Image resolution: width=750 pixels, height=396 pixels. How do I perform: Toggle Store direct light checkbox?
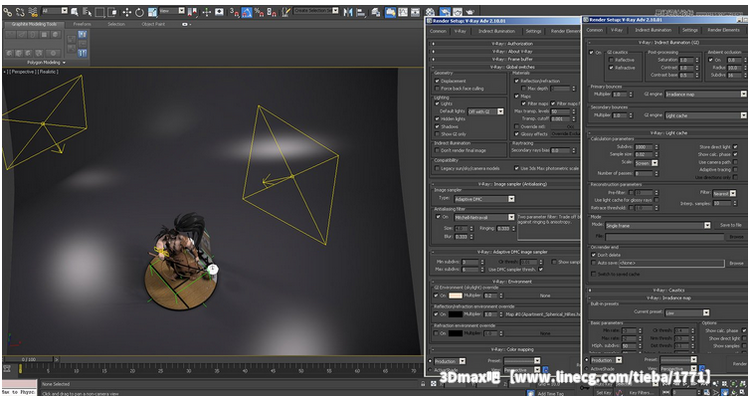[x=735, y=147]
